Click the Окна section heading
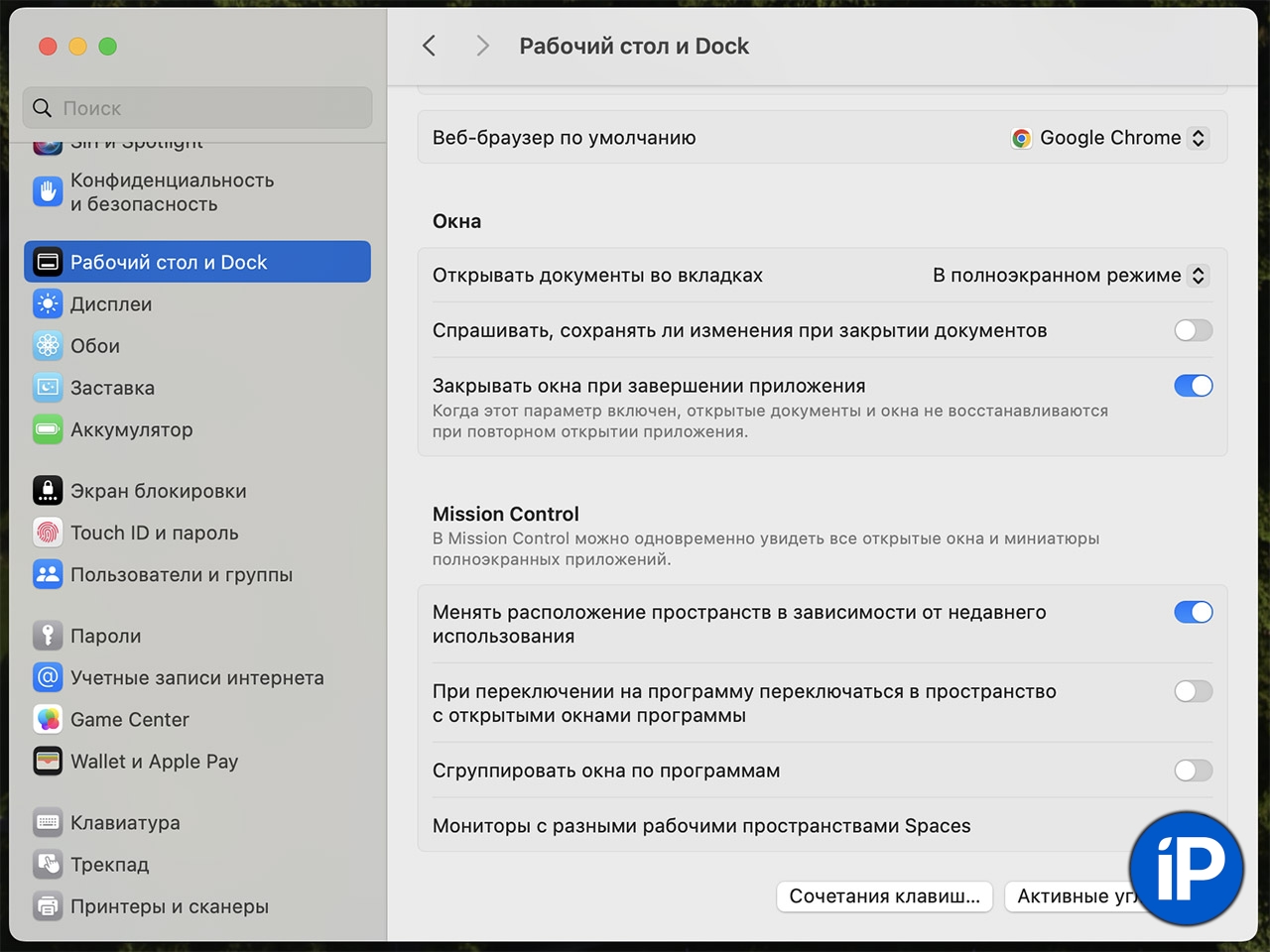The image size is (1270, 952). (x=457, y=221)
